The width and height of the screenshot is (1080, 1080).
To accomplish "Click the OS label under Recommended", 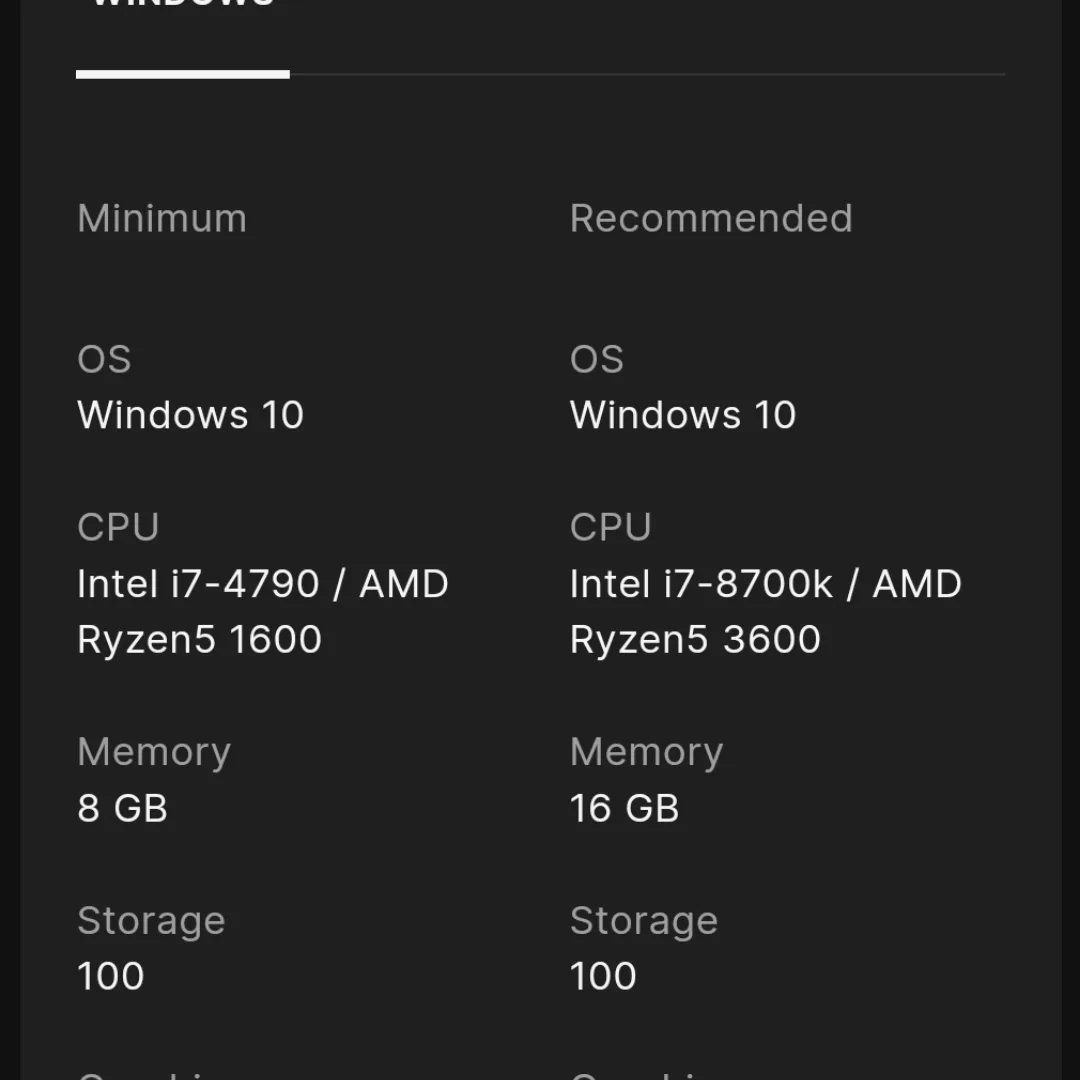I will pyautogui.click(x=596, y=359).
